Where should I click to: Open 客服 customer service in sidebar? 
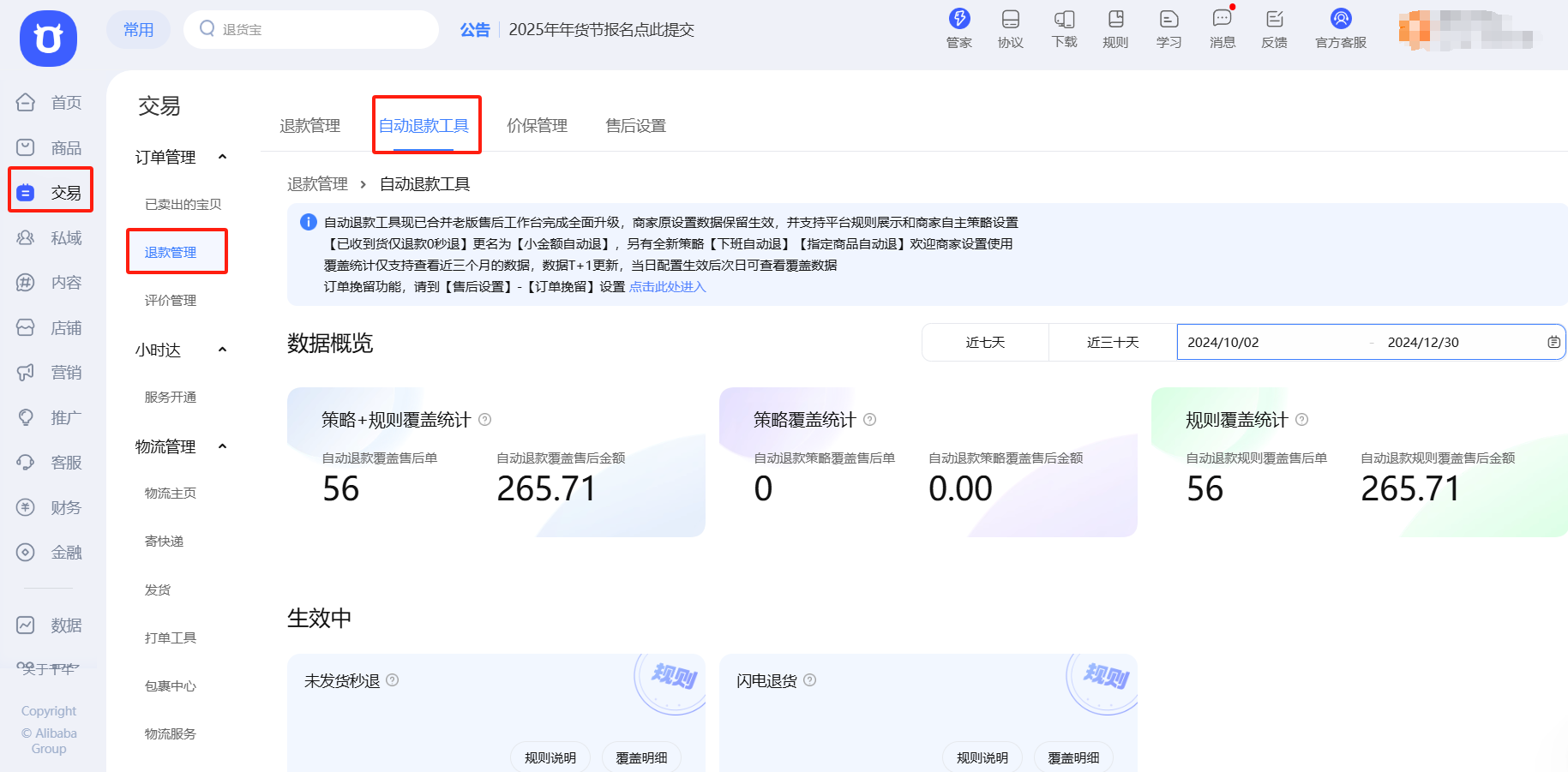50,463
